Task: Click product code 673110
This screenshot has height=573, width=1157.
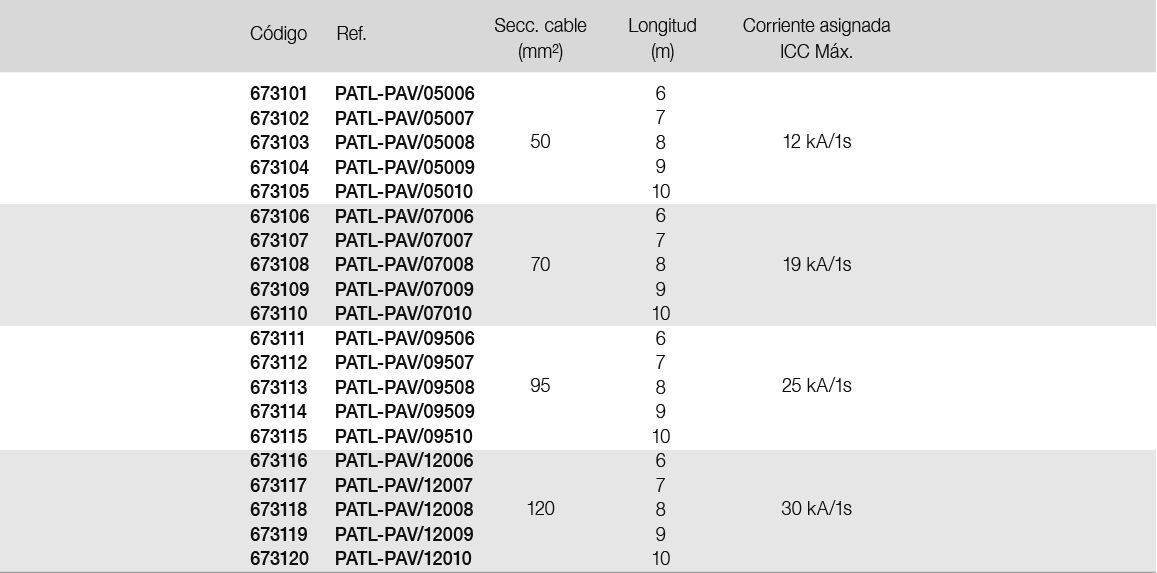Action: [x=279, y=313]
